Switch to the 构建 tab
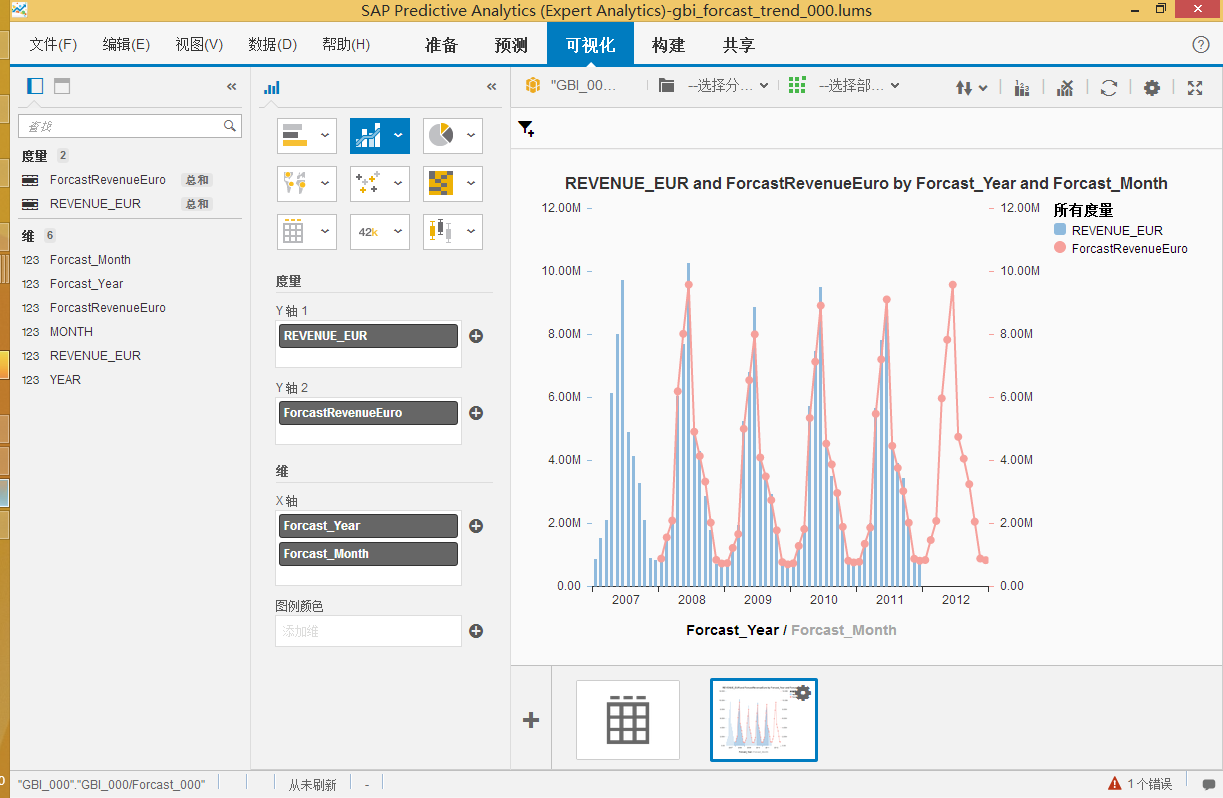 (669, 45)
